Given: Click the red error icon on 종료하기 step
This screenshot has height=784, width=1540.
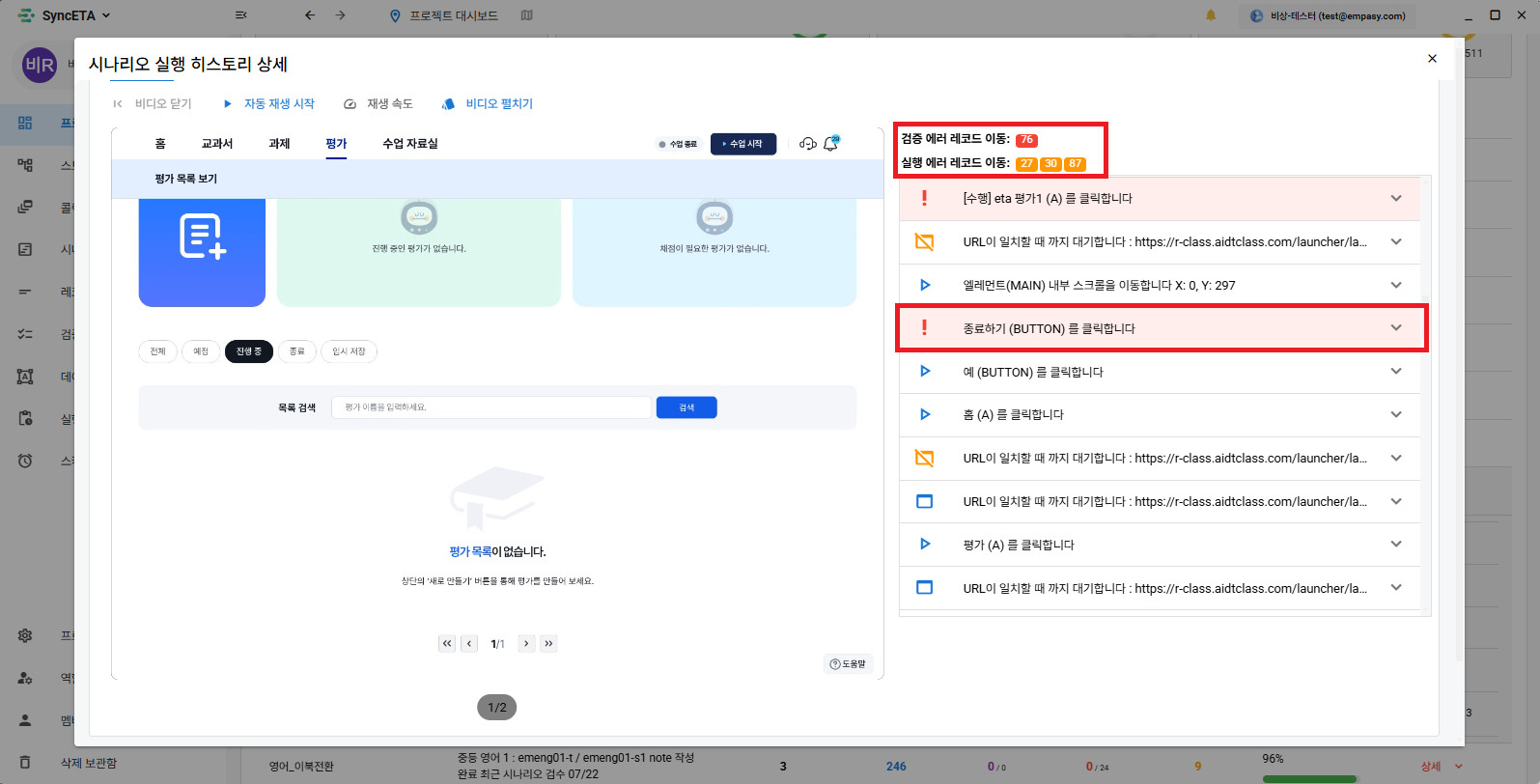Looking at the screenshot, I should pyautogui.click(x=924, y=328).
